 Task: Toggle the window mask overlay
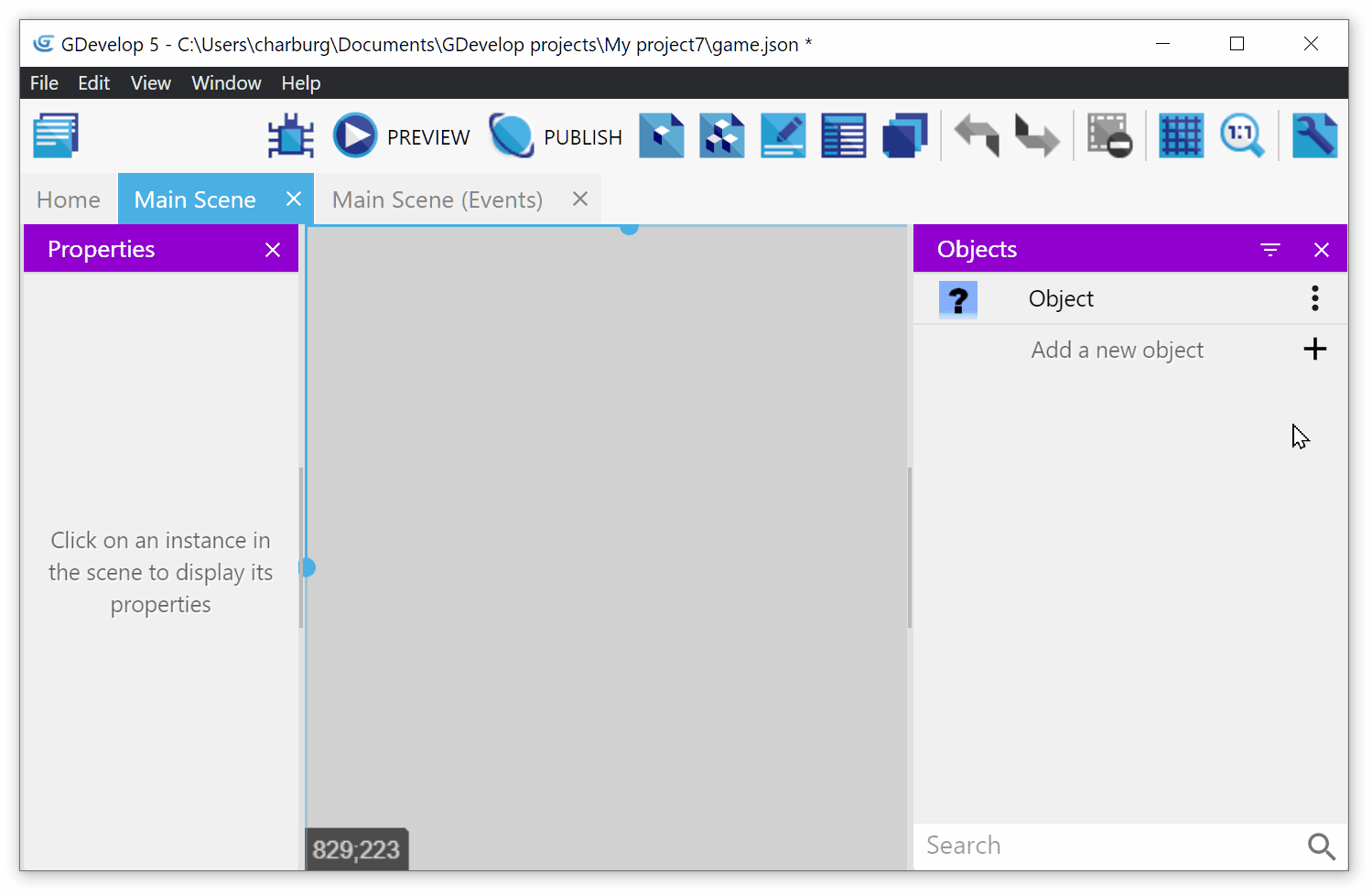(x=1108, y=135)
